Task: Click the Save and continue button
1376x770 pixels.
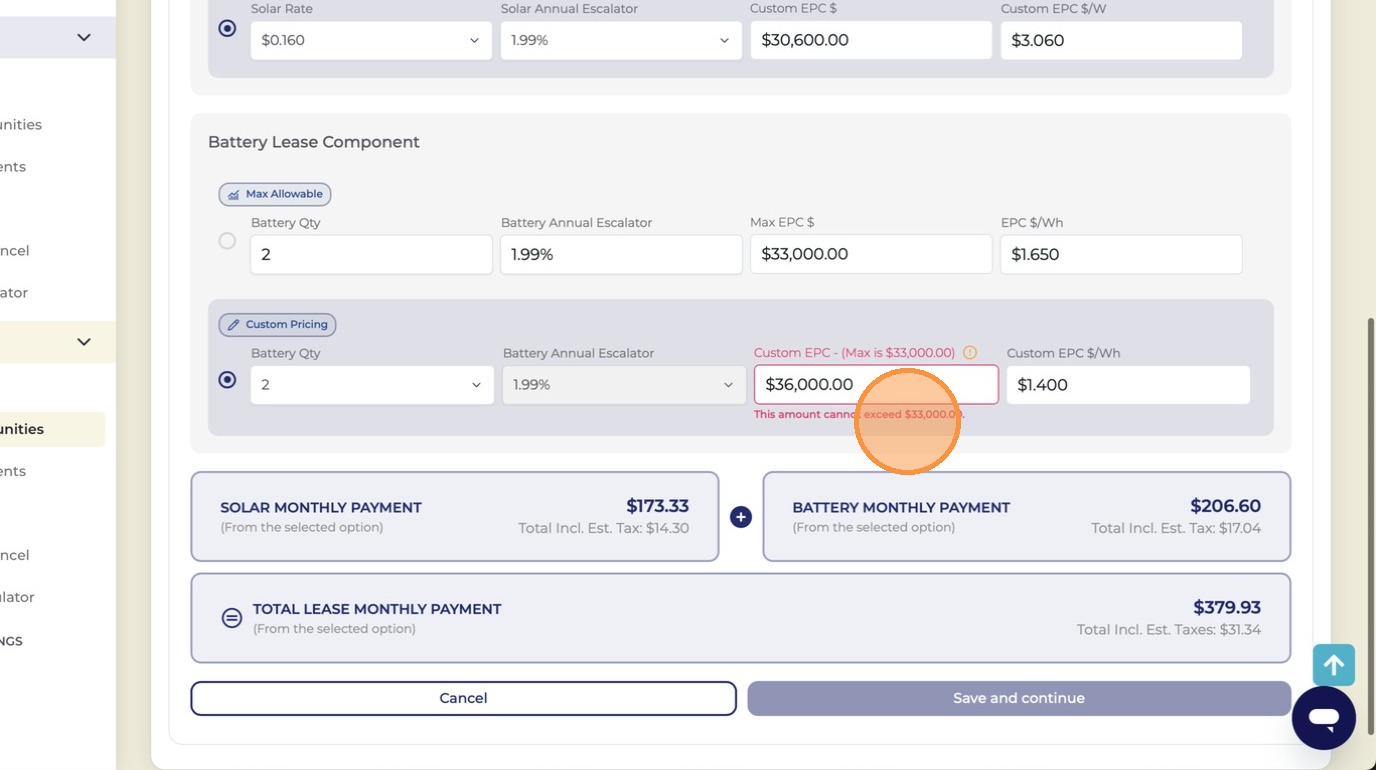Action: click(x=1019, y=698)
